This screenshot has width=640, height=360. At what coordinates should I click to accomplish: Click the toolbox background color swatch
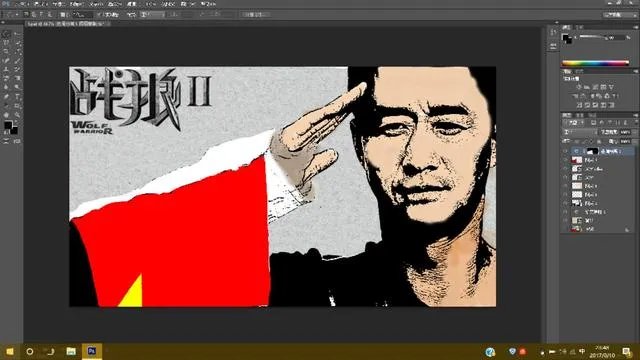click(14, 131)
